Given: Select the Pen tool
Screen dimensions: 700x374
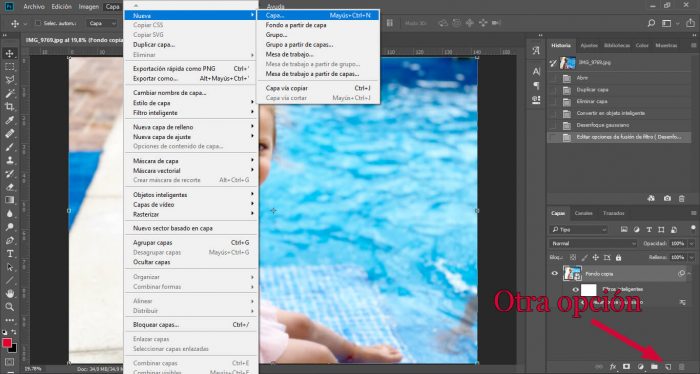Looking at the screenshot, I should [9, 241].
